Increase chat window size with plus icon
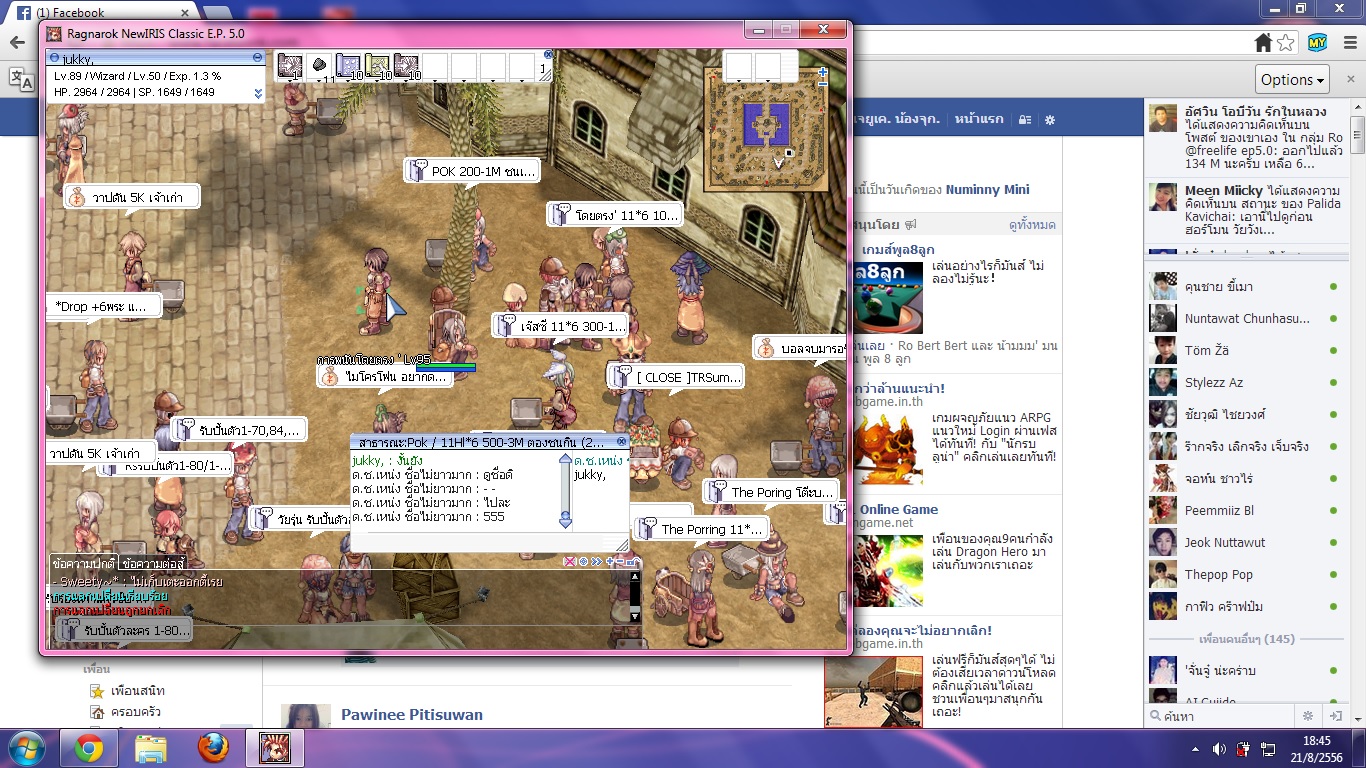1366x768 pixels. click(609, 562)
